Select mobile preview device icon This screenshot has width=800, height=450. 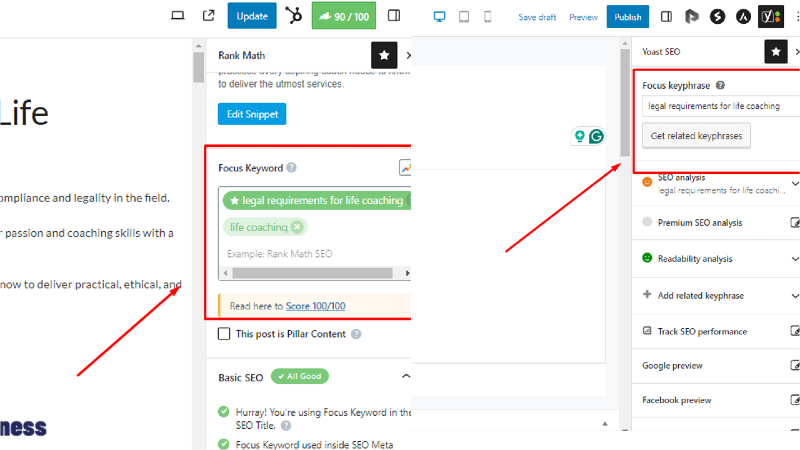pyautogui.click(x=488, y=17)
